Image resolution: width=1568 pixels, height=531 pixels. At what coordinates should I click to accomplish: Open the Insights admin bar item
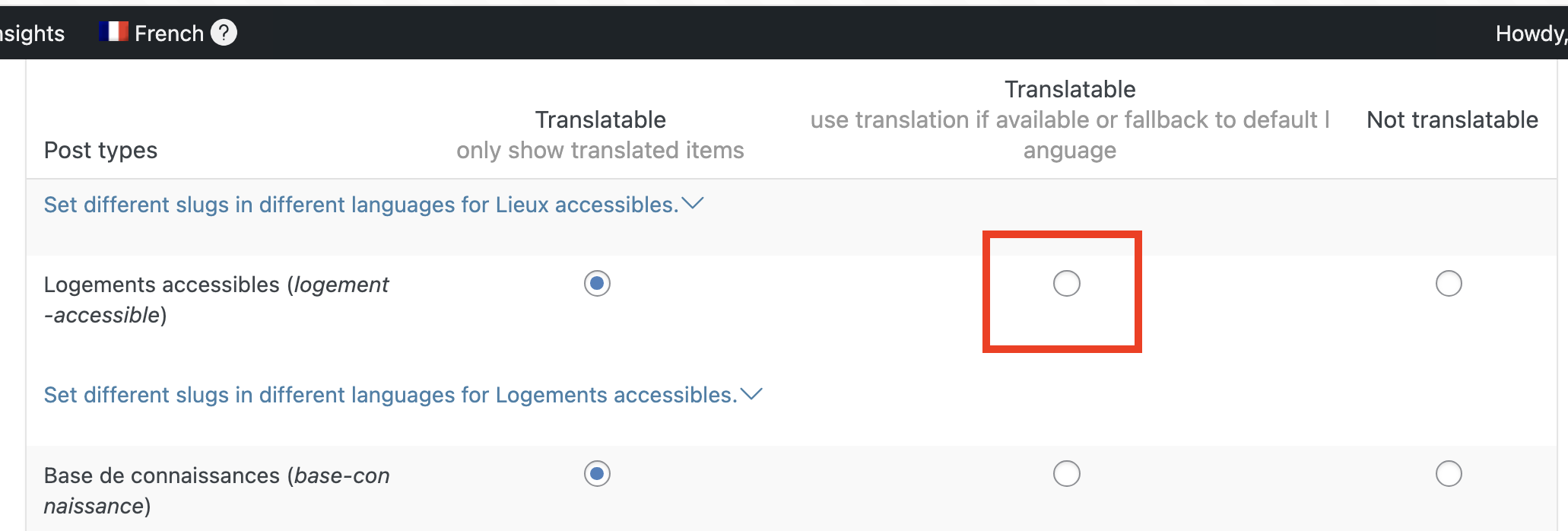pyautogui.click(x=32, y=33)
